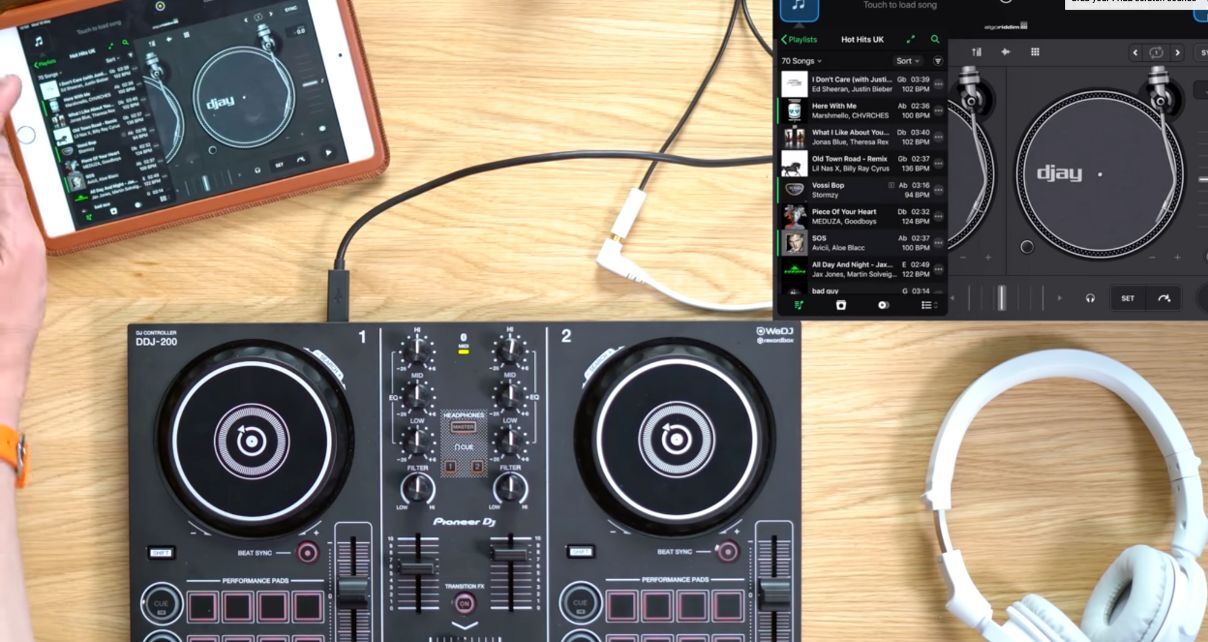The image size is (1208, 642).
Task: Click the jump to cue arrow button
Action: tap(1164, 298)
